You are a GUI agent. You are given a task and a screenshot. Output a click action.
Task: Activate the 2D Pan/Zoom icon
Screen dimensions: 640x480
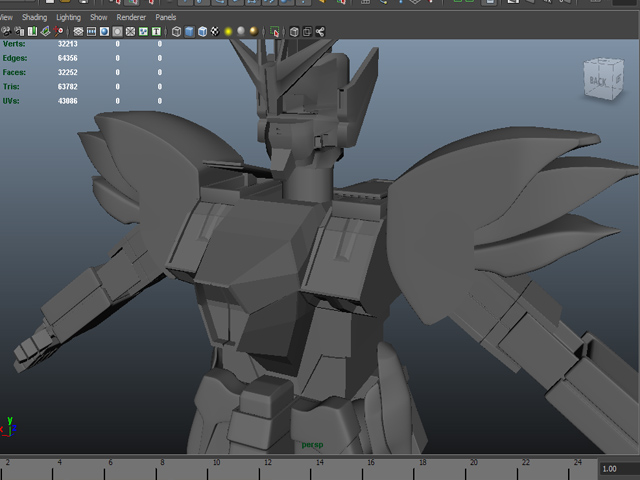click(x=58, y=31)
